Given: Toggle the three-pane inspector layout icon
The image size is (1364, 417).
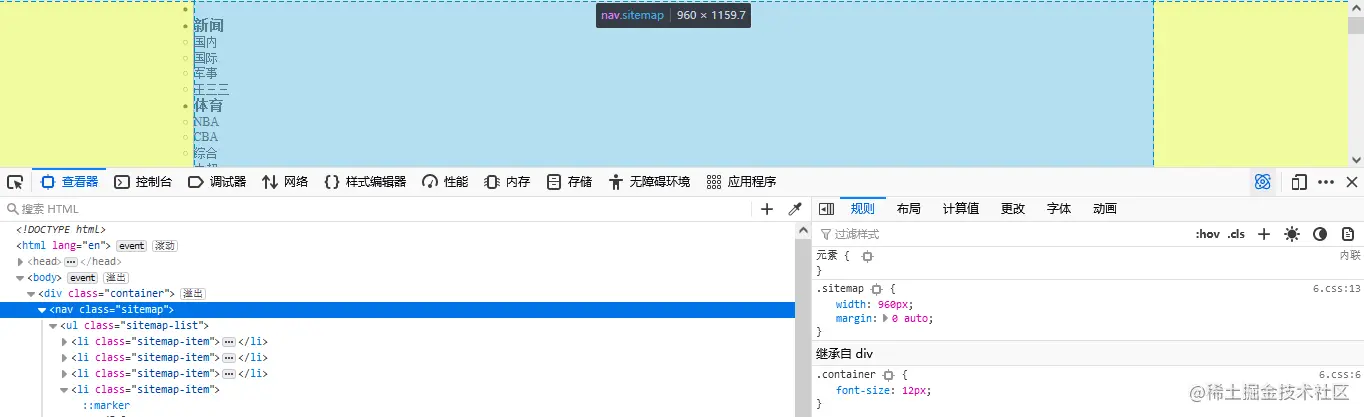Looking at the screenshot, I should (x=827, y=209).
